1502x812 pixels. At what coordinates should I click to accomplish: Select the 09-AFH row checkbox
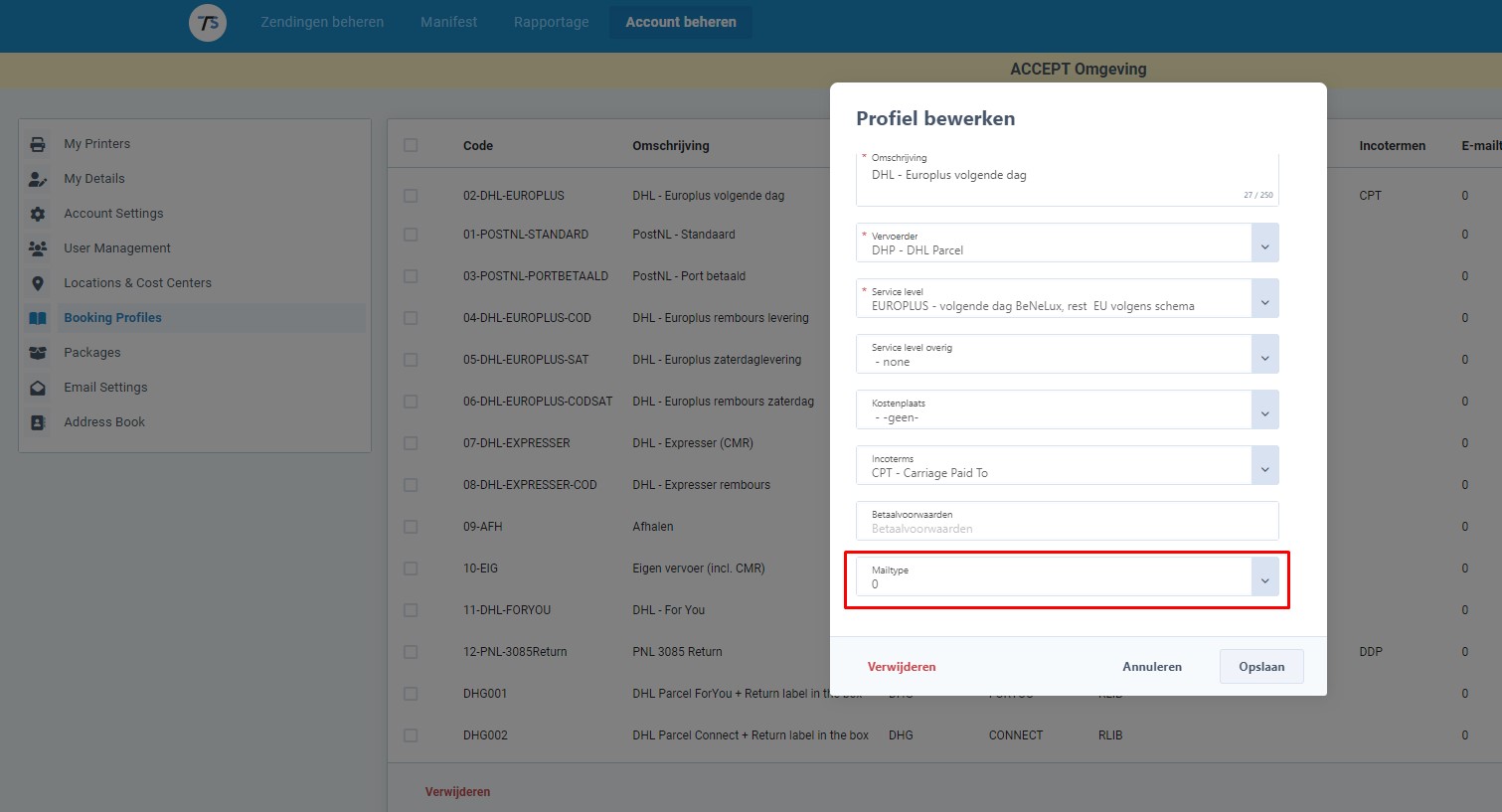tap(411, 527)
